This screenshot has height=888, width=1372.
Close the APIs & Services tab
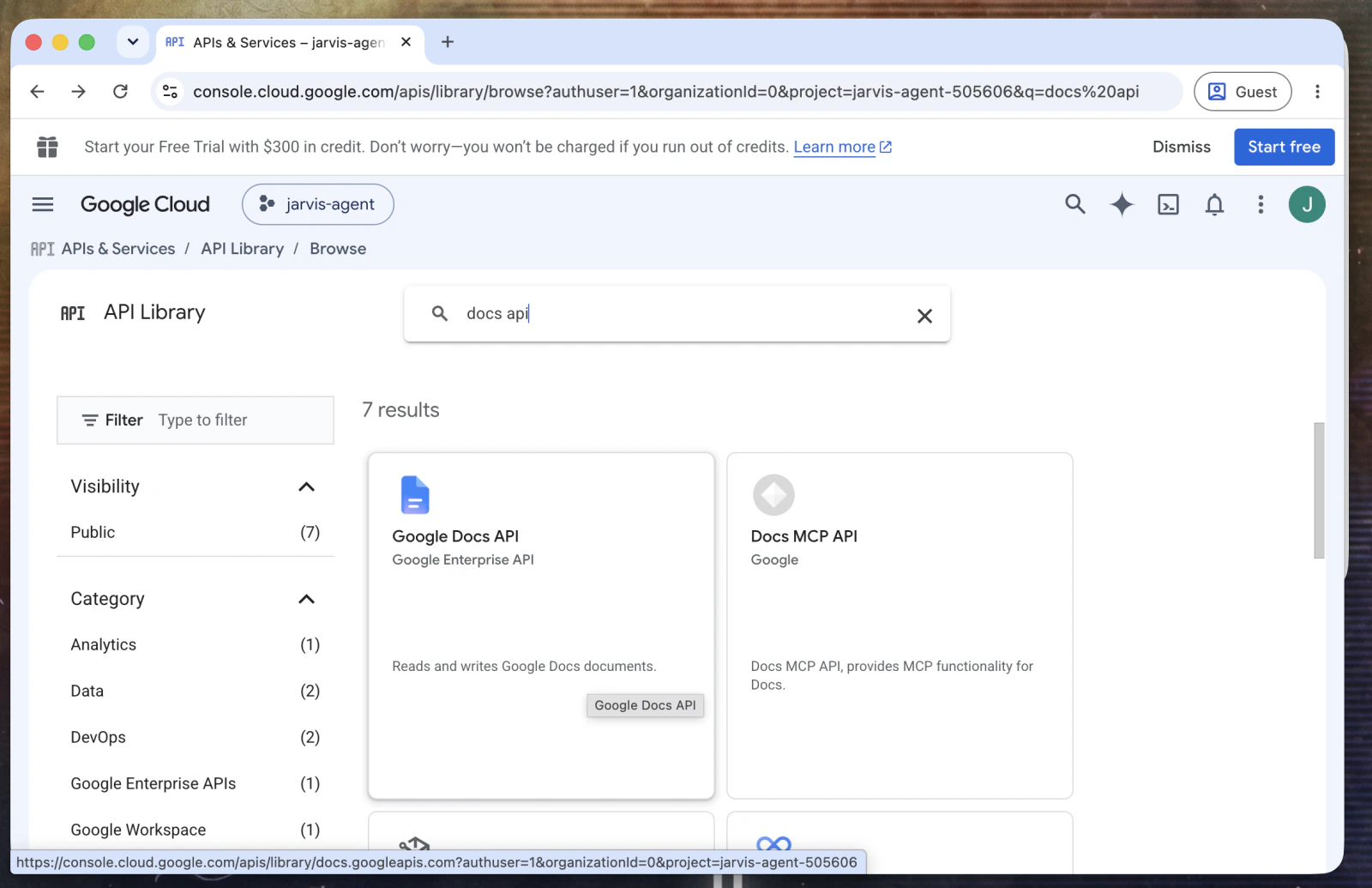point(406,42)
